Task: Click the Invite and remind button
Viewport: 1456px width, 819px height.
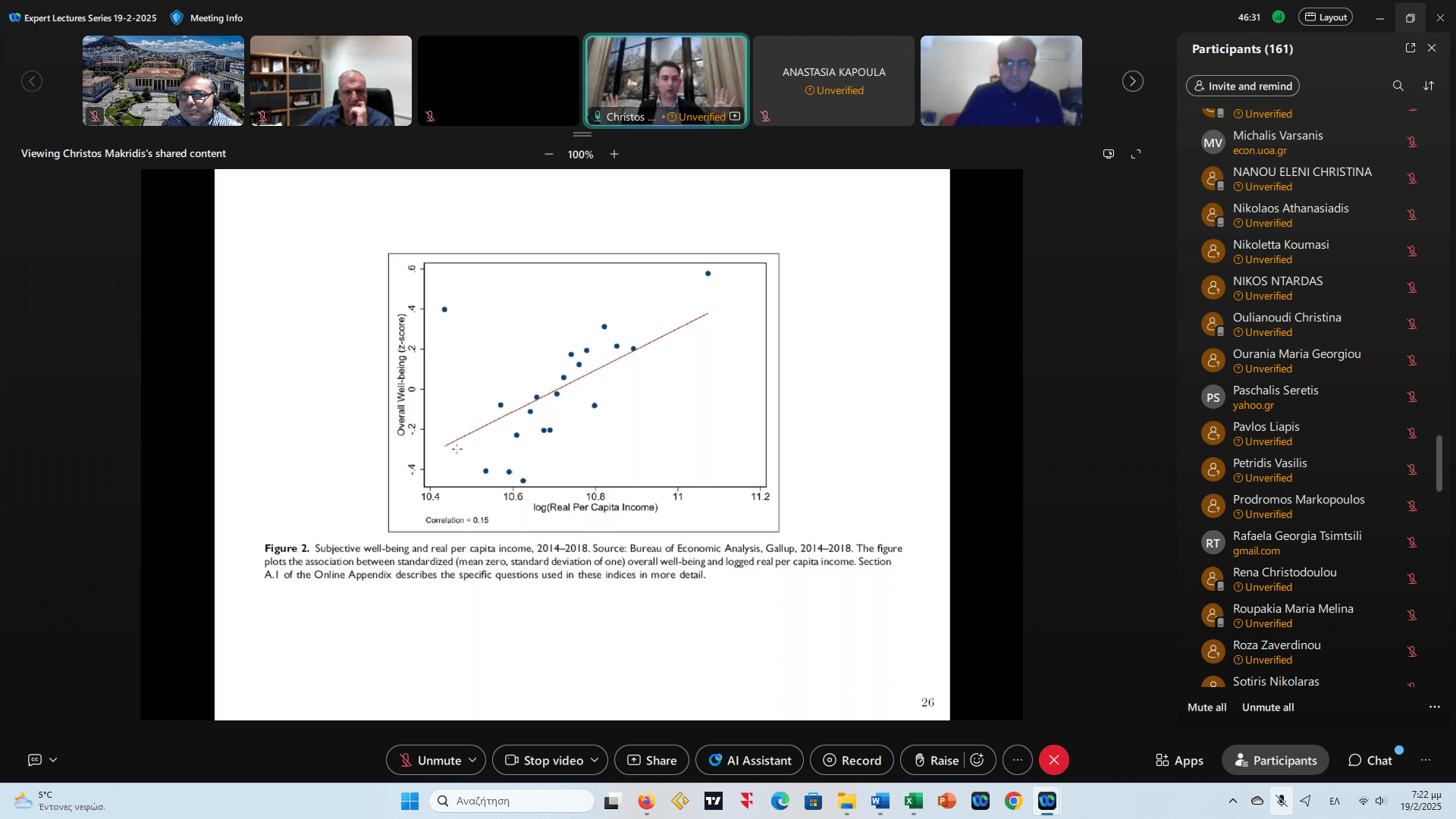Action: [1242, 86]
